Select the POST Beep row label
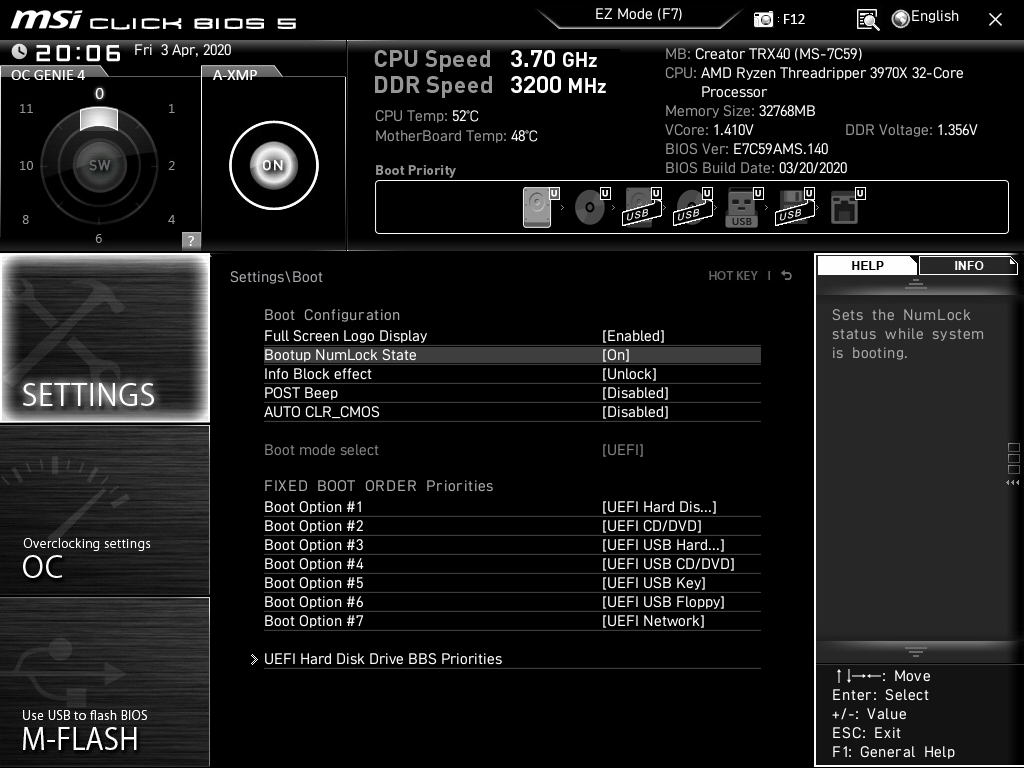Screen dimensions: 1024x768 click(x=300, y=392)
